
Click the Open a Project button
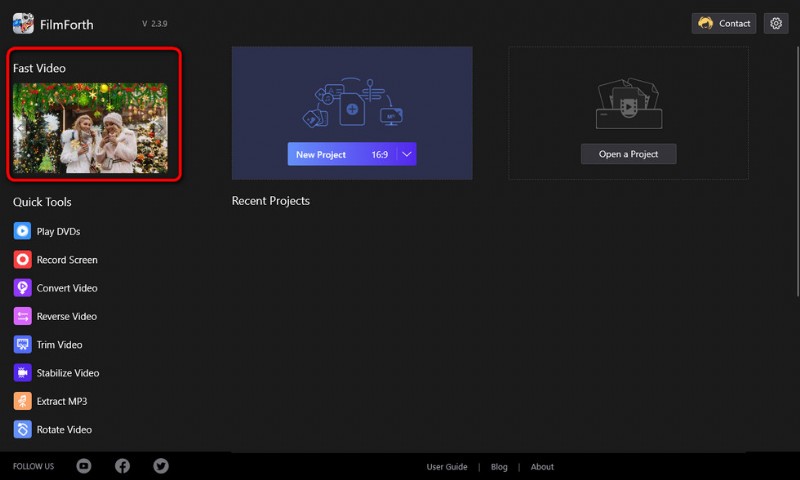pos(628,154)
